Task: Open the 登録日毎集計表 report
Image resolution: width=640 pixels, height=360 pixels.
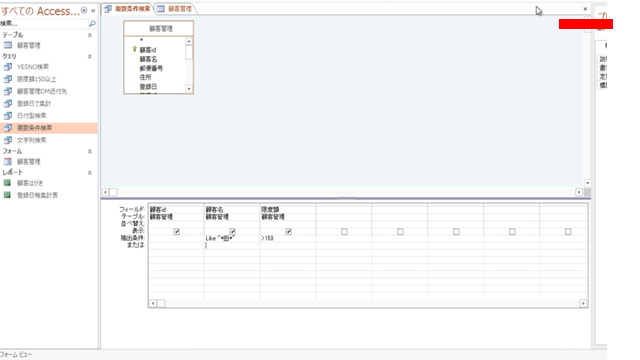Action: coord(37,195)
